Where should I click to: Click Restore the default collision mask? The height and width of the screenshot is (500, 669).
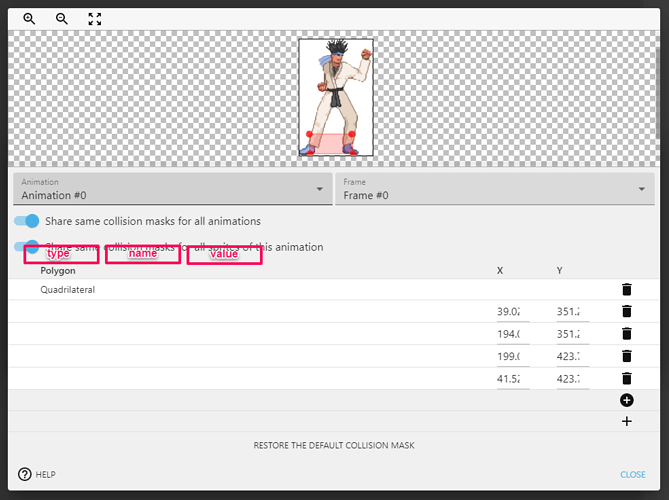click(x=334, y=445)
